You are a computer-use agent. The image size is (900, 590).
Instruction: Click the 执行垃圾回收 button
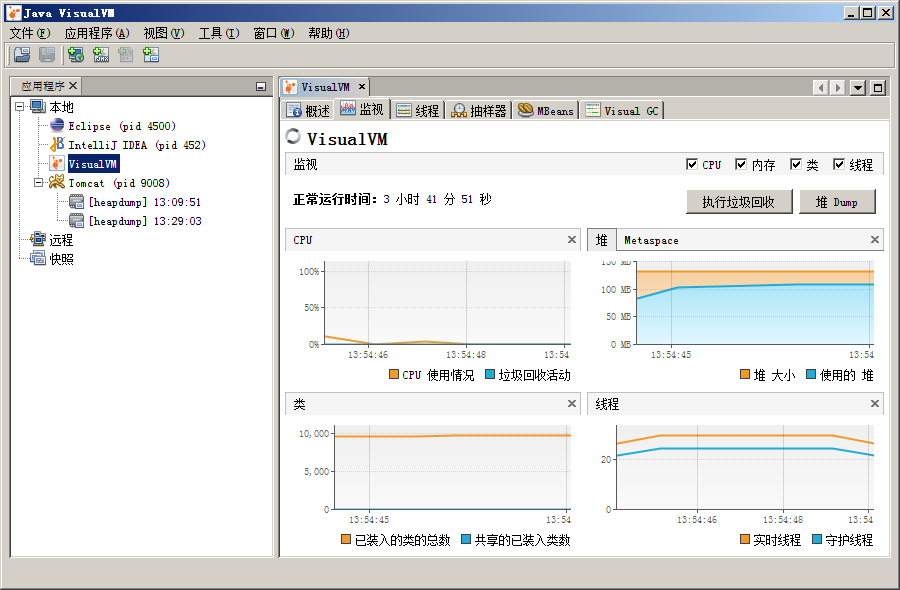click(739, 201)
